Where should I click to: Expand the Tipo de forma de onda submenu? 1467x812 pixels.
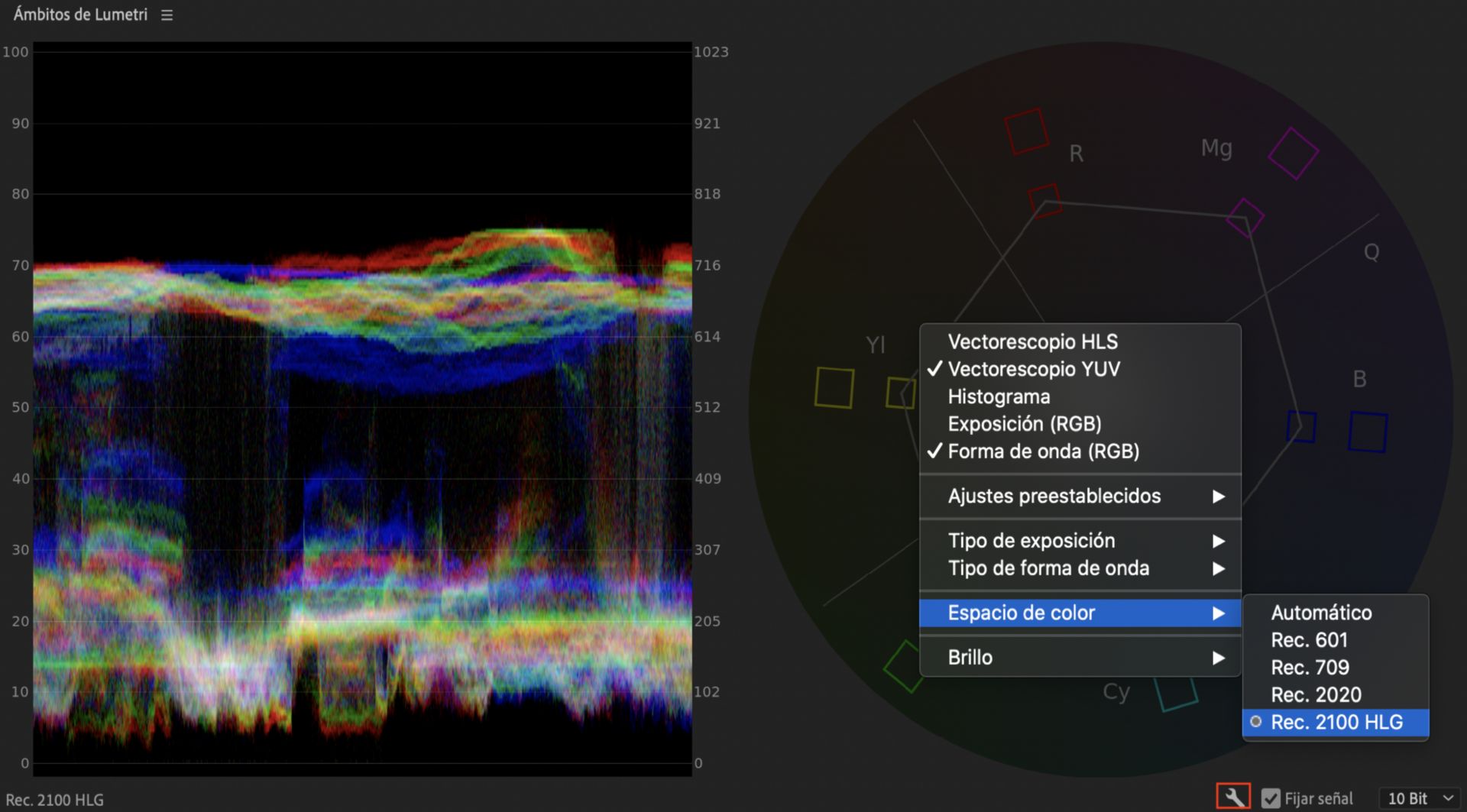(x=1048, y=568)
